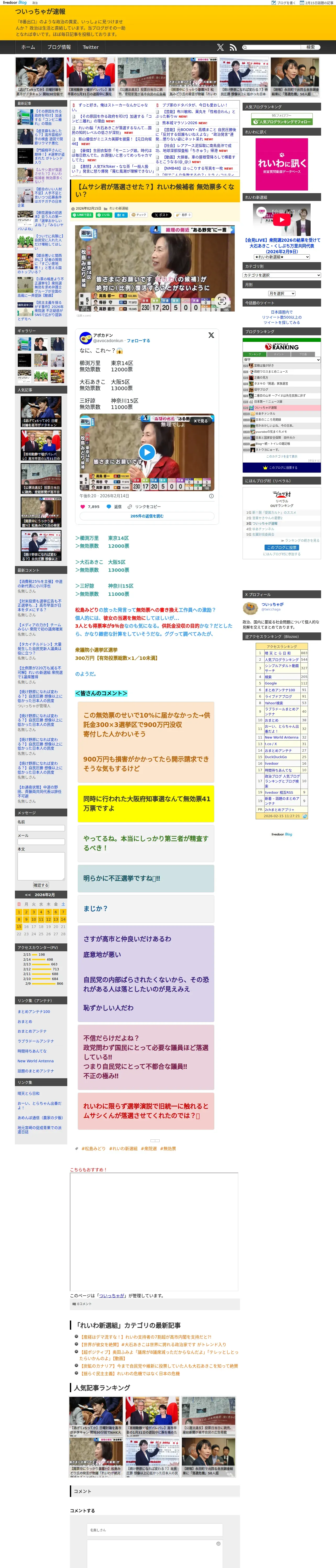Click リンクをコピー on the tweet
The image size is (336, 1568).
[x=144, y=506]
